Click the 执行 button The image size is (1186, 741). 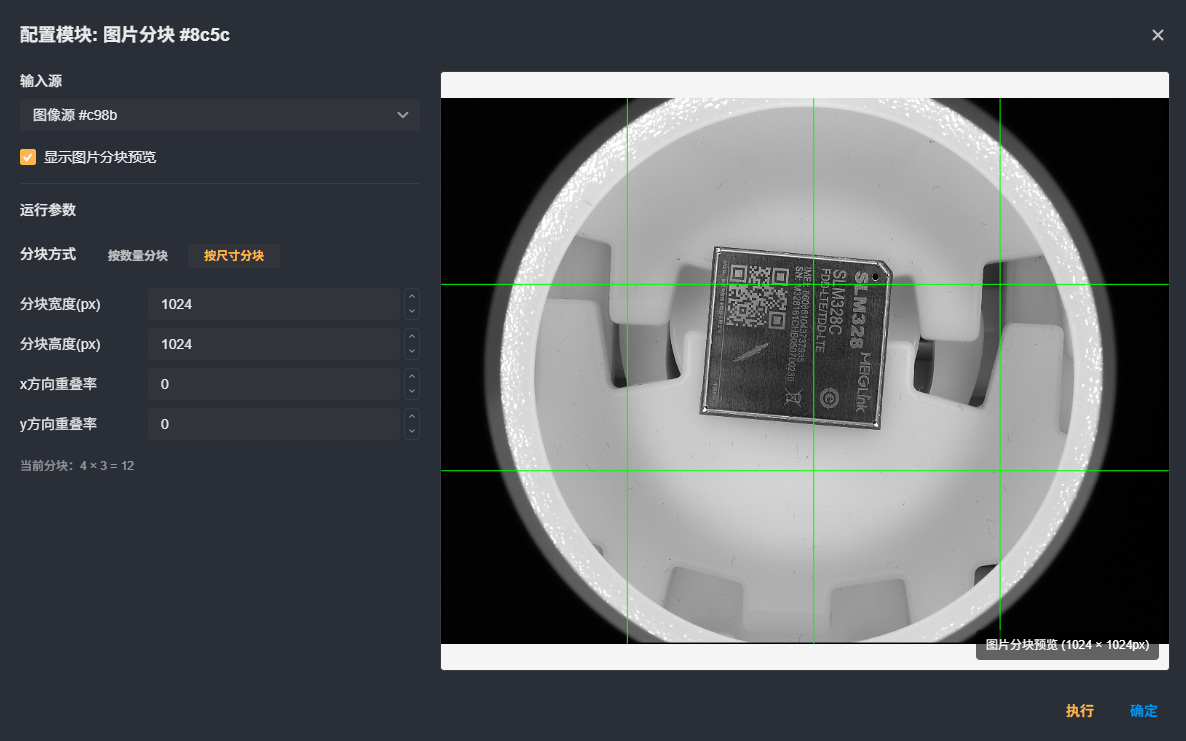point(1079,711)
